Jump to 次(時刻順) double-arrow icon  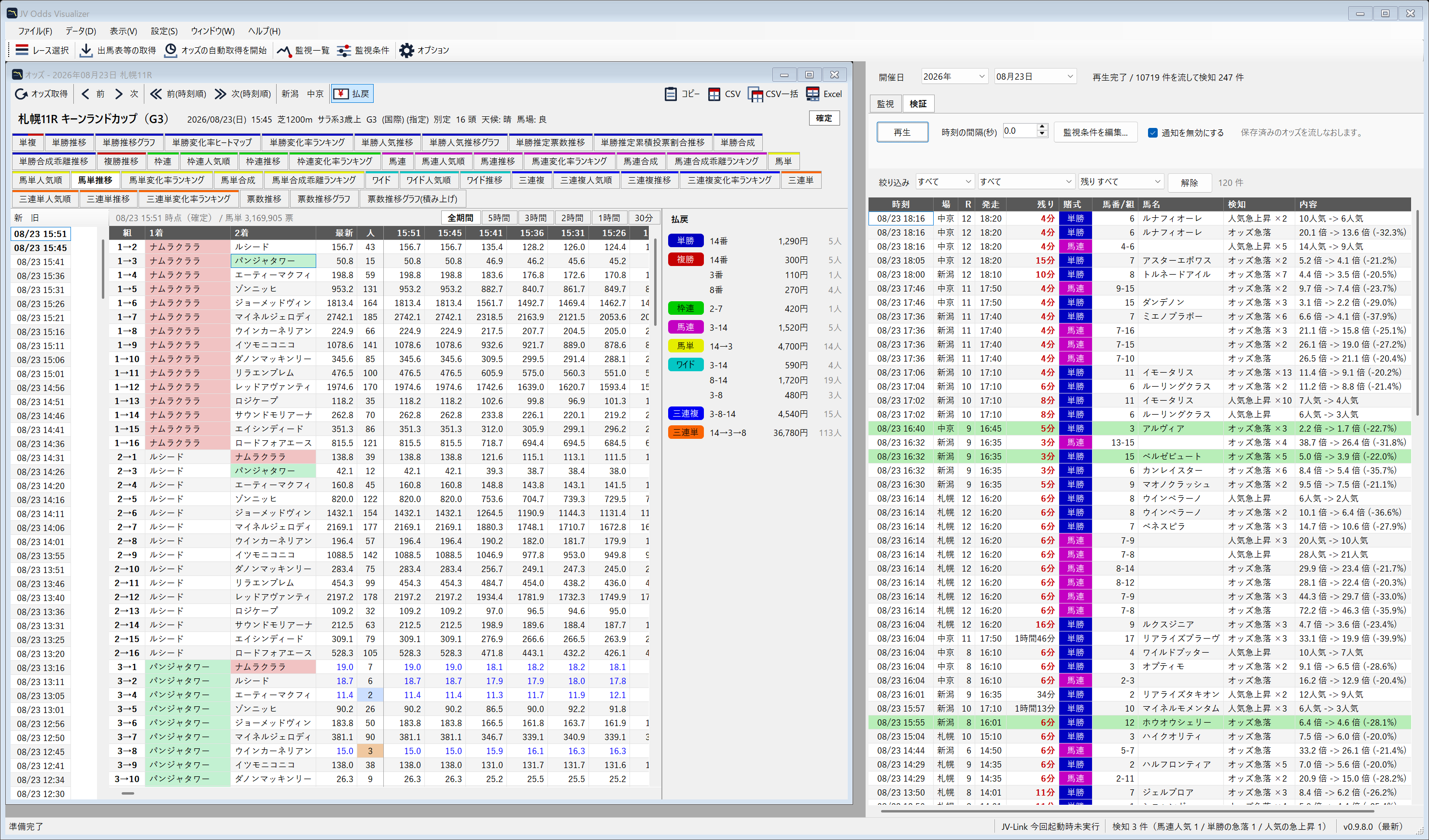(220, 94)
